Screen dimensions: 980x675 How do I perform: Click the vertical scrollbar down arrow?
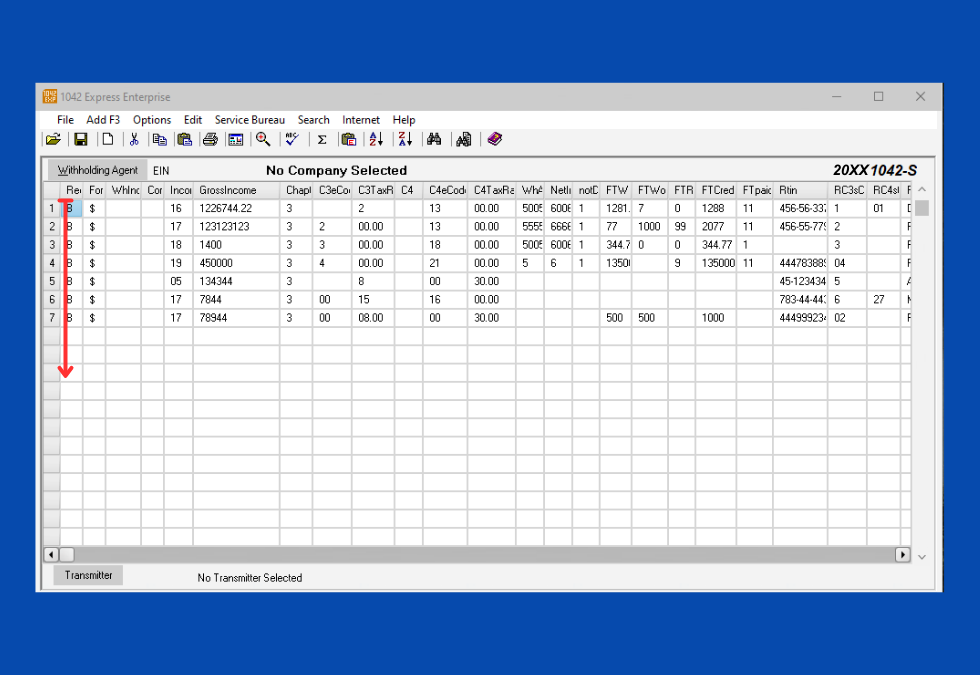(922, 556)
